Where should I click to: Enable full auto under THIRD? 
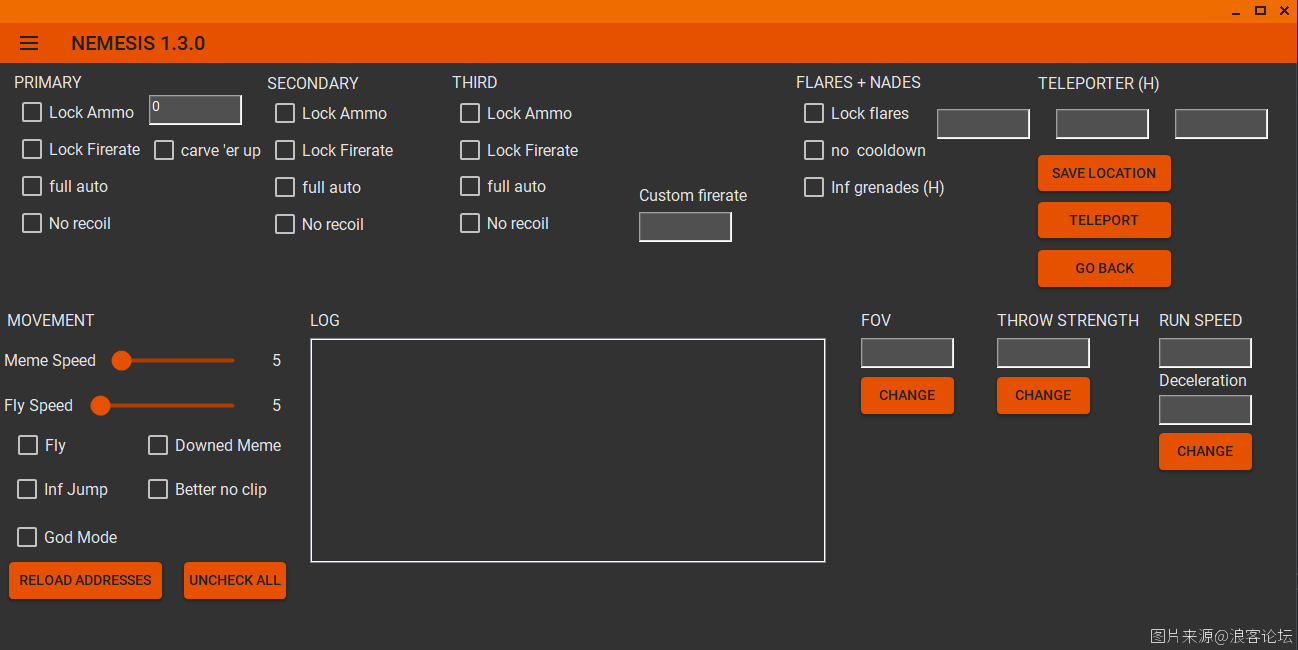point(470,186)
